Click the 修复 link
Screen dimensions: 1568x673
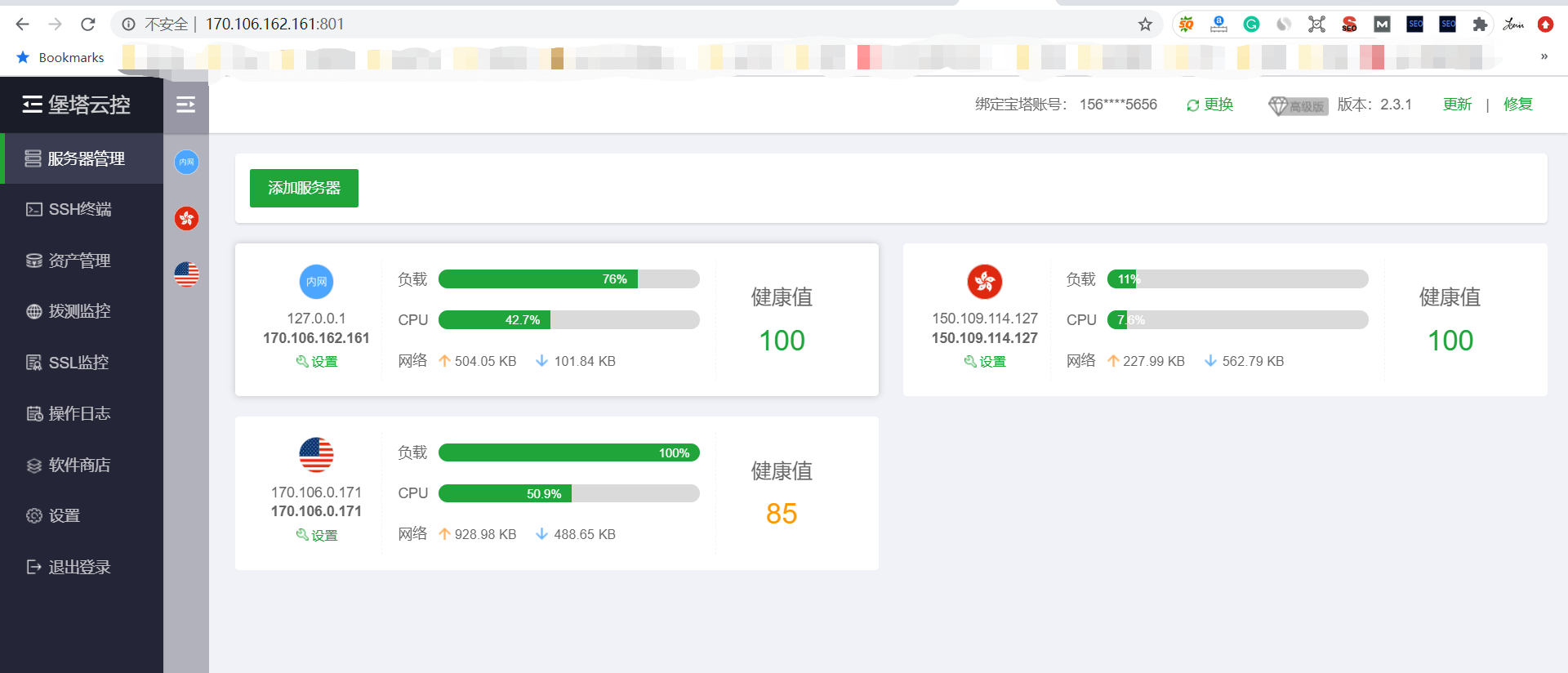click(1517, 105)
